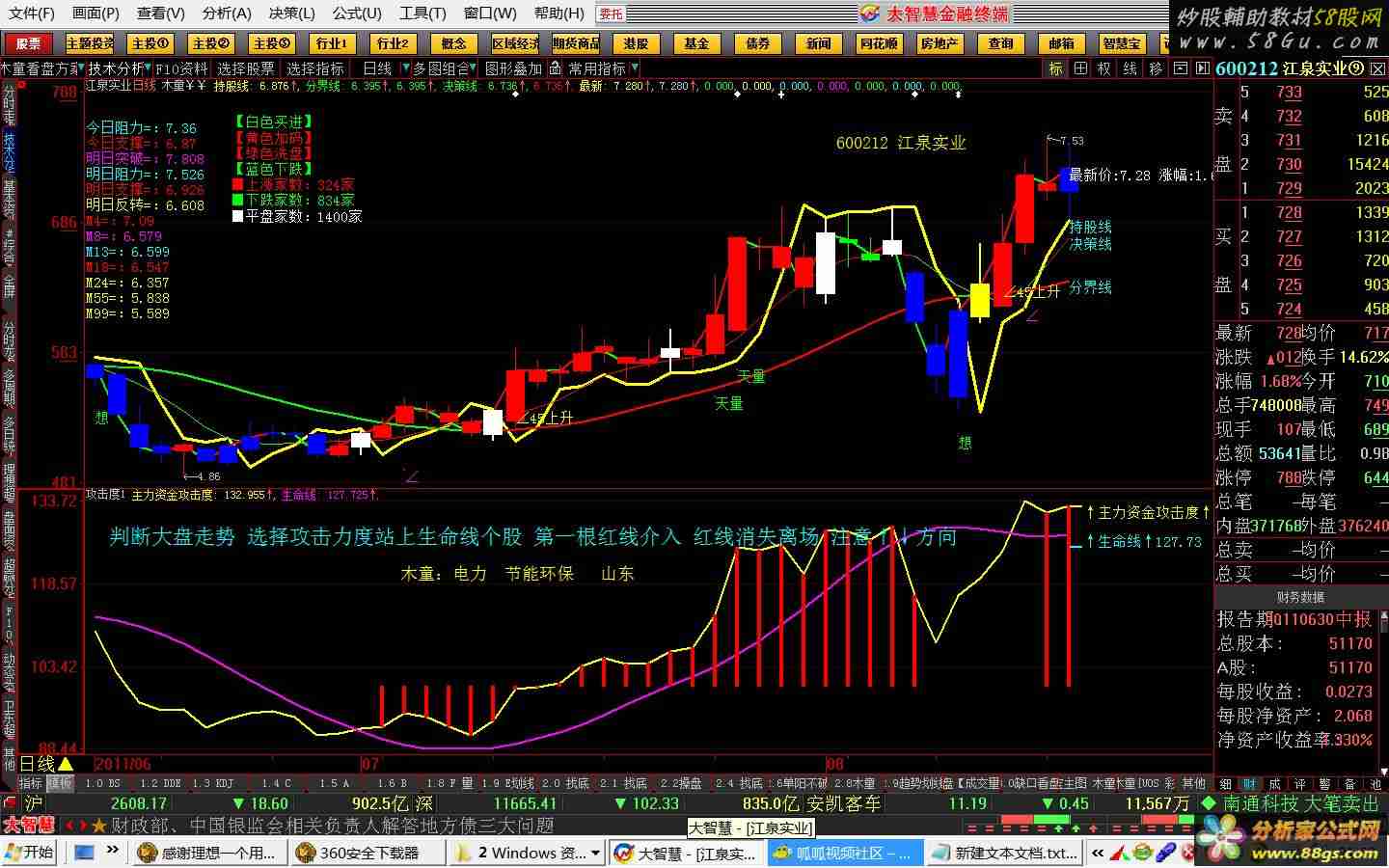
Task: Open the 智慧宝 button
Action: 1122,43
